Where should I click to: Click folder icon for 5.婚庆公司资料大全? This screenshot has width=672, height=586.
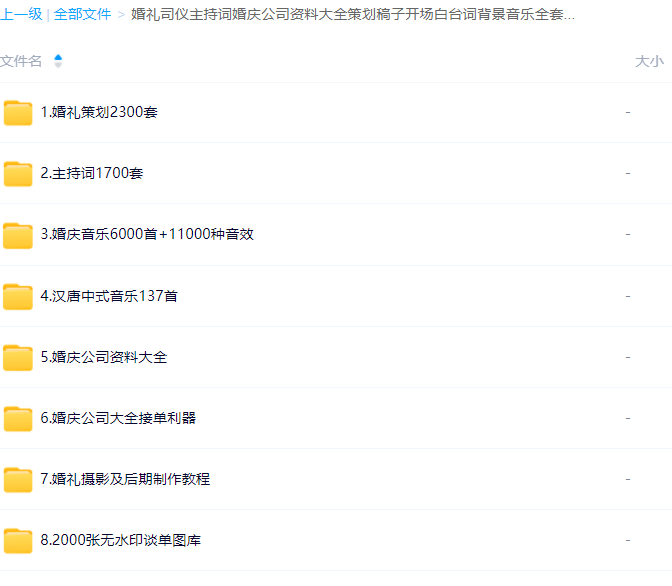click(18, 358)
